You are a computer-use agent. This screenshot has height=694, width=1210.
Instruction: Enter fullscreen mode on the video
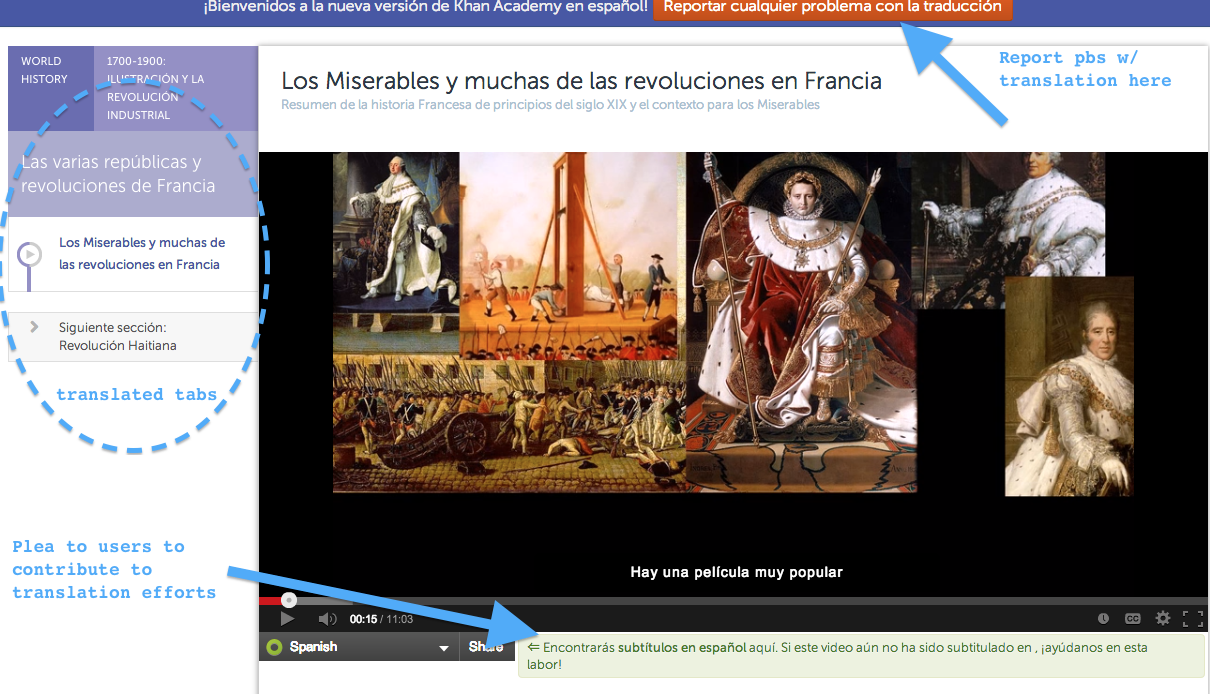tap(1192, 619)
